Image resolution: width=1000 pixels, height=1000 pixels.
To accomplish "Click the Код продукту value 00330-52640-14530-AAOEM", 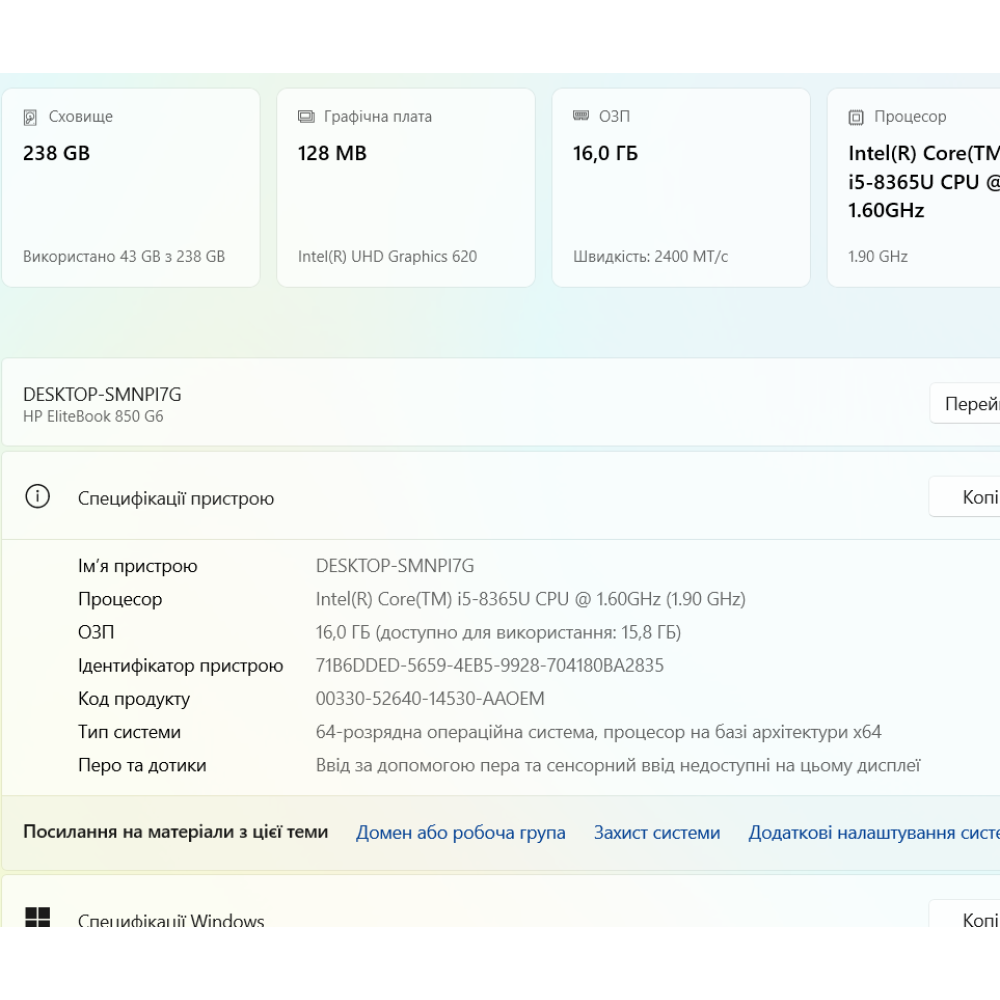I will (x=430, y=698).
